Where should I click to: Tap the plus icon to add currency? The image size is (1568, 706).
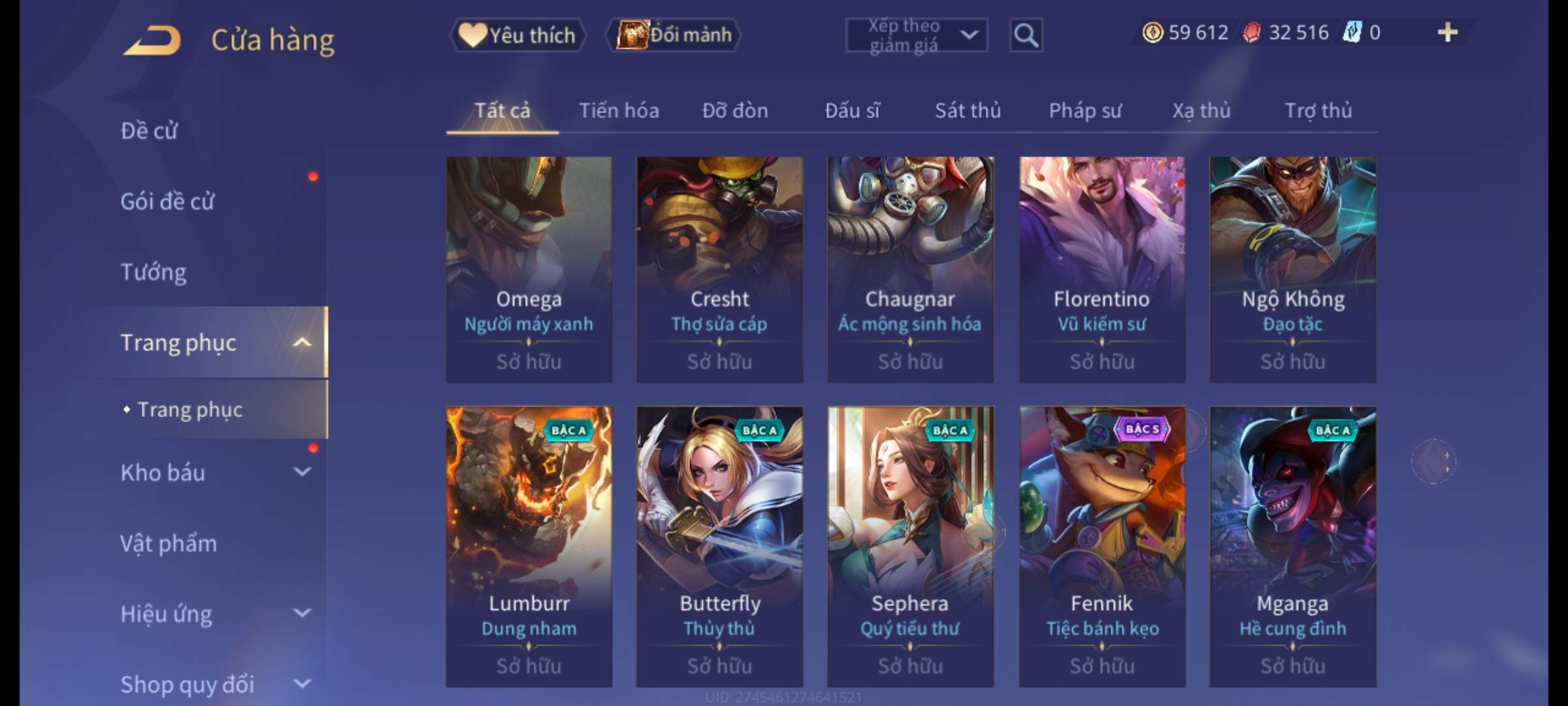click(x=1447, y=32)
